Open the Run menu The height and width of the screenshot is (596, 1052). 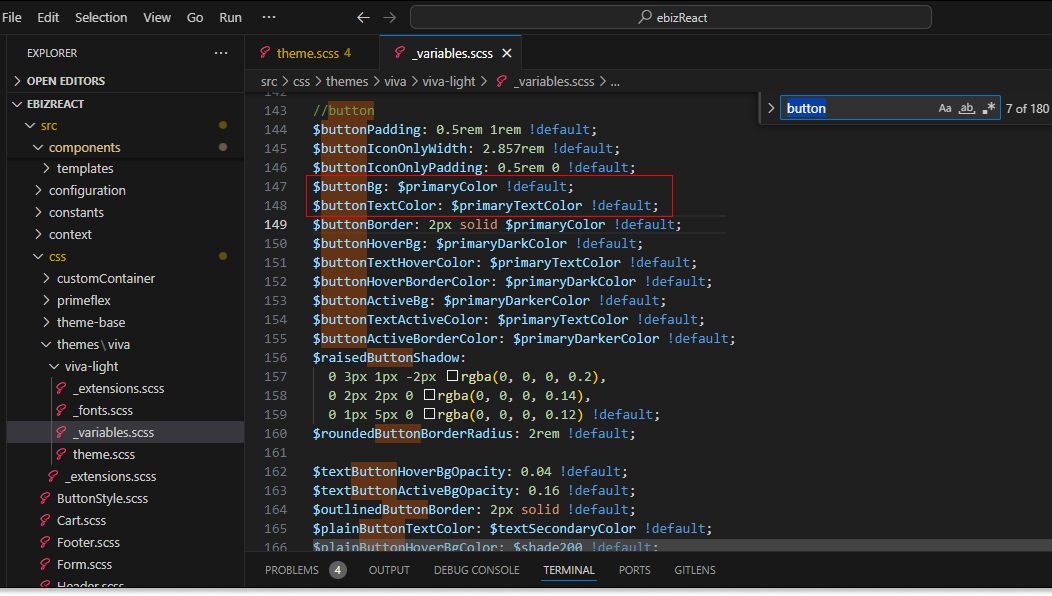230,17
